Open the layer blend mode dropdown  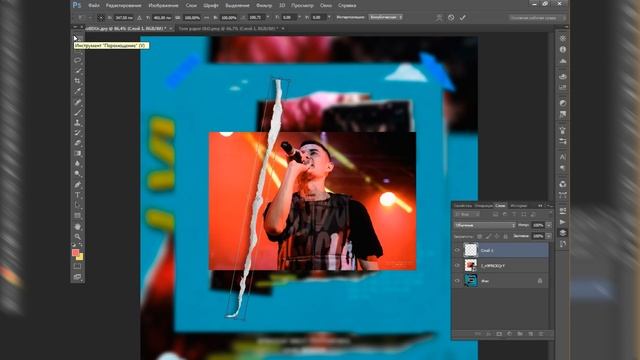pos(485,225)
